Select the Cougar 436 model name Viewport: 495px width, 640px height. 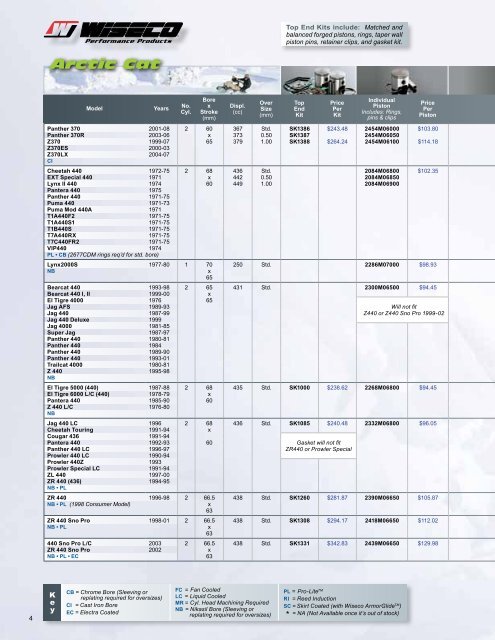click(63, 436)
